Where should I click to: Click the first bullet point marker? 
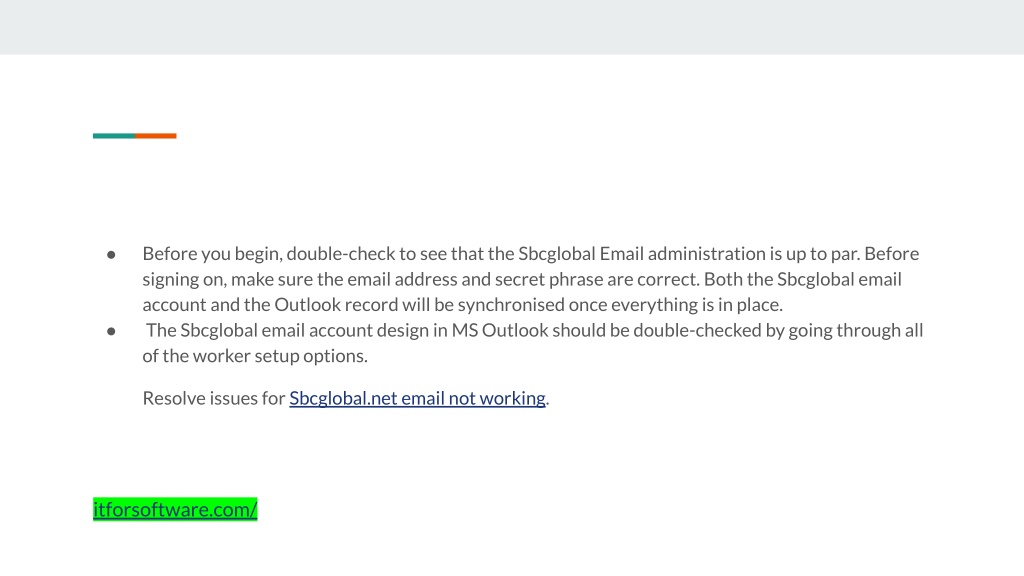point(111,255)
